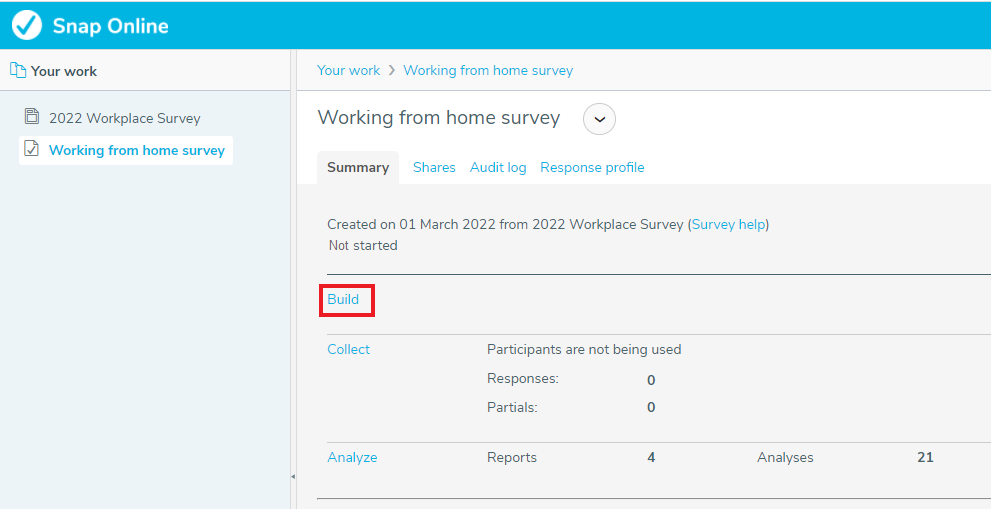Open the Survey help link

pyautogui.click(x=729, y=224)
